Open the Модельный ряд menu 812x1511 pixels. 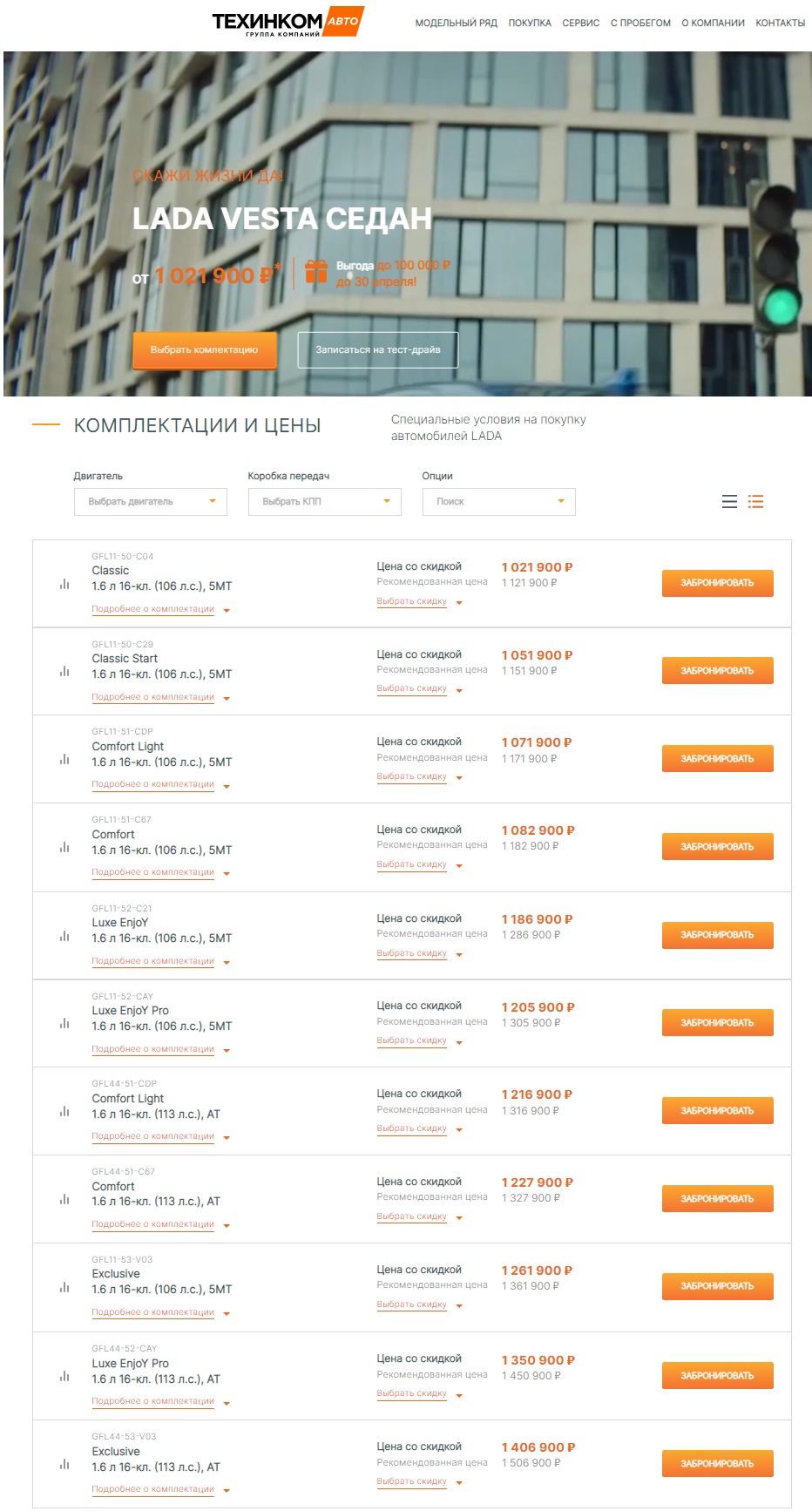tap(457, 24)
